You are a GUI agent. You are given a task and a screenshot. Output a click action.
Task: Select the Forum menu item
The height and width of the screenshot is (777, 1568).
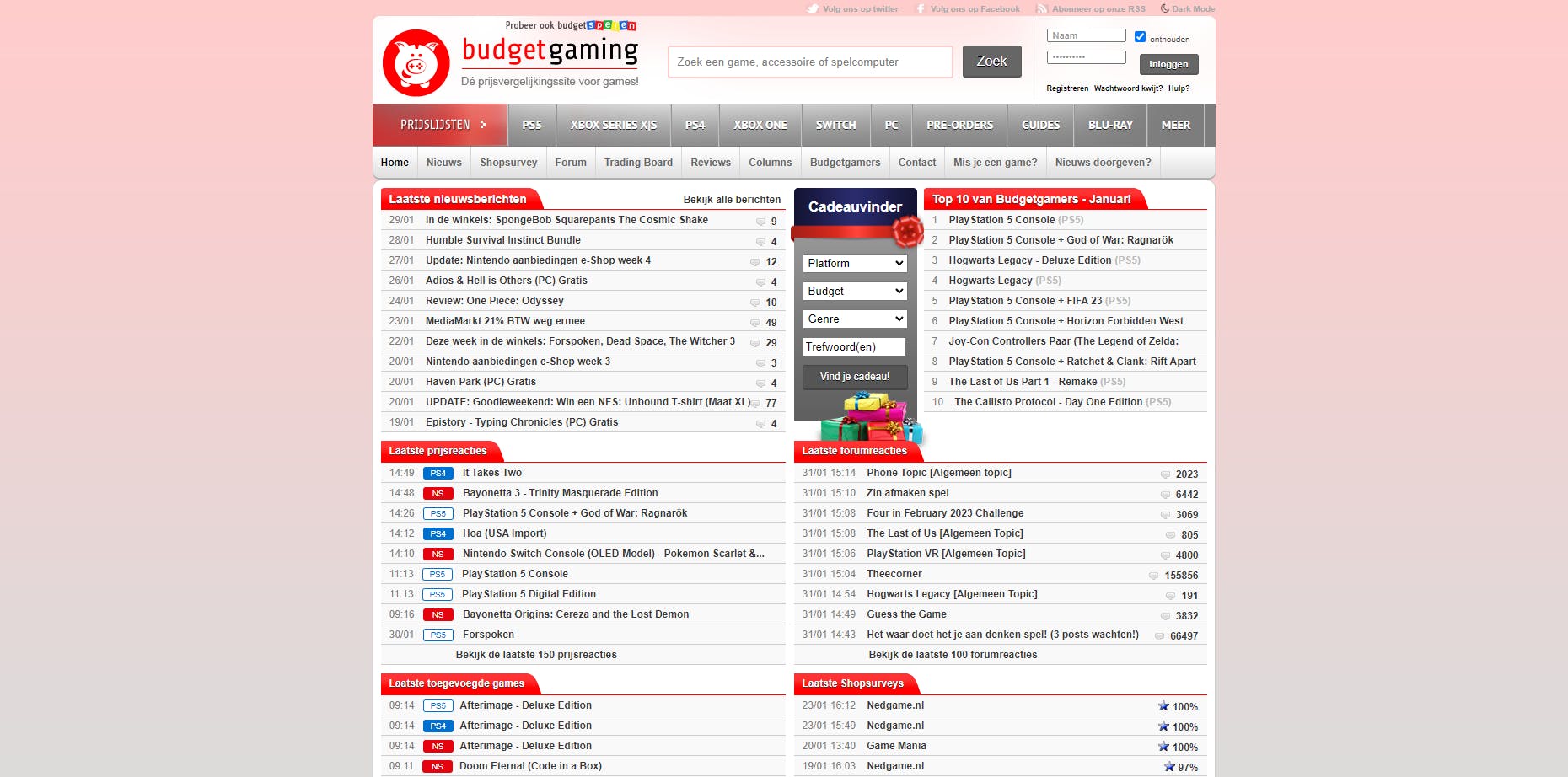click(571, 163)
